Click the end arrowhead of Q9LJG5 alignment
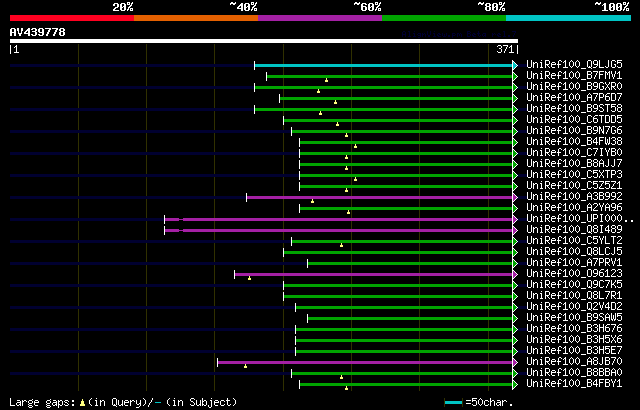This screenshot has width=640, height=410. point(515,65)
